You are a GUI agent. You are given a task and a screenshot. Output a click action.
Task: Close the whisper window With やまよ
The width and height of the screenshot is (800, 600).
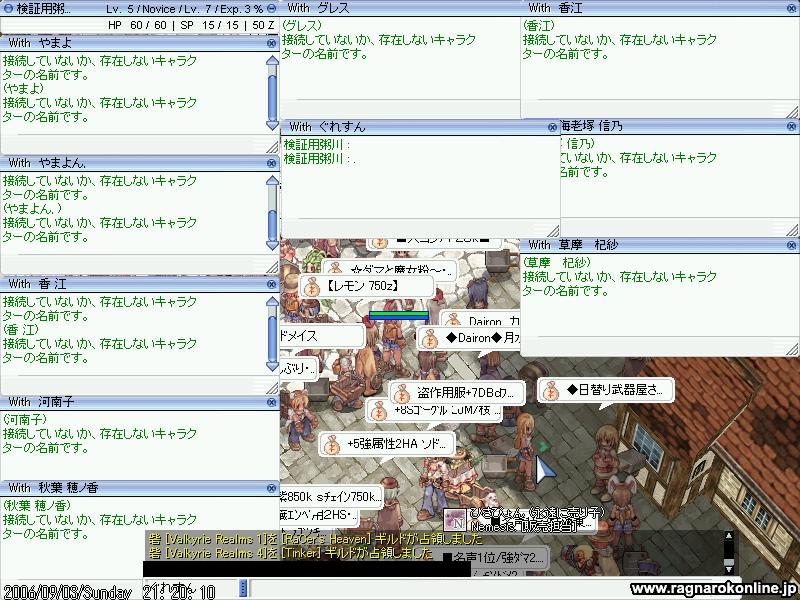pos(271,43)
